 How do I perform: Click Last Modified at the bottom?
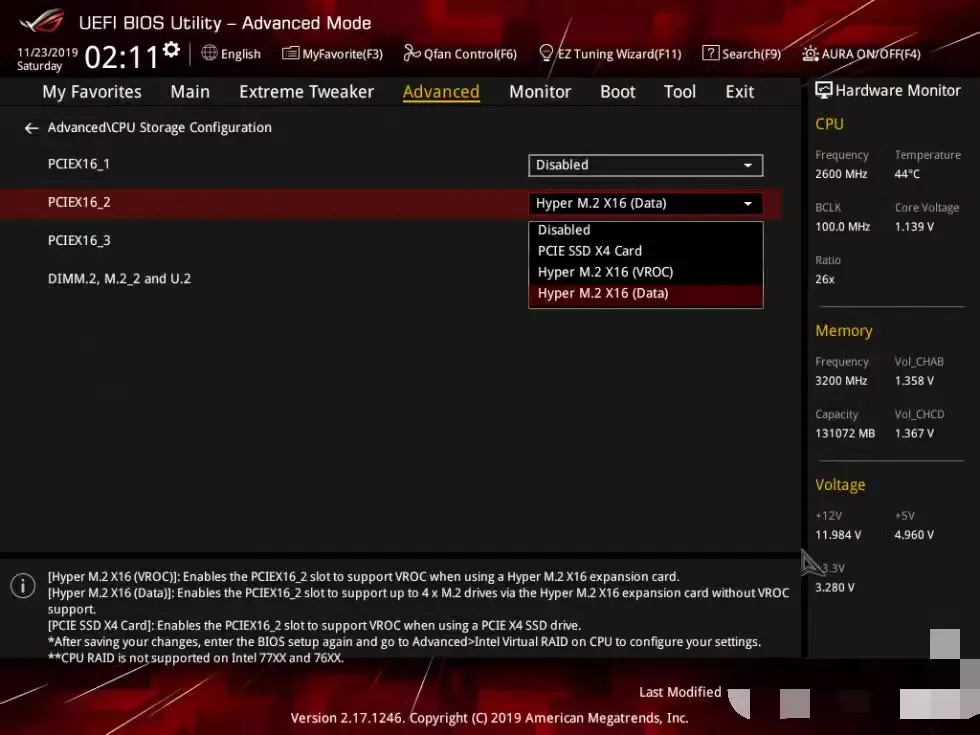tap(680, 692)
